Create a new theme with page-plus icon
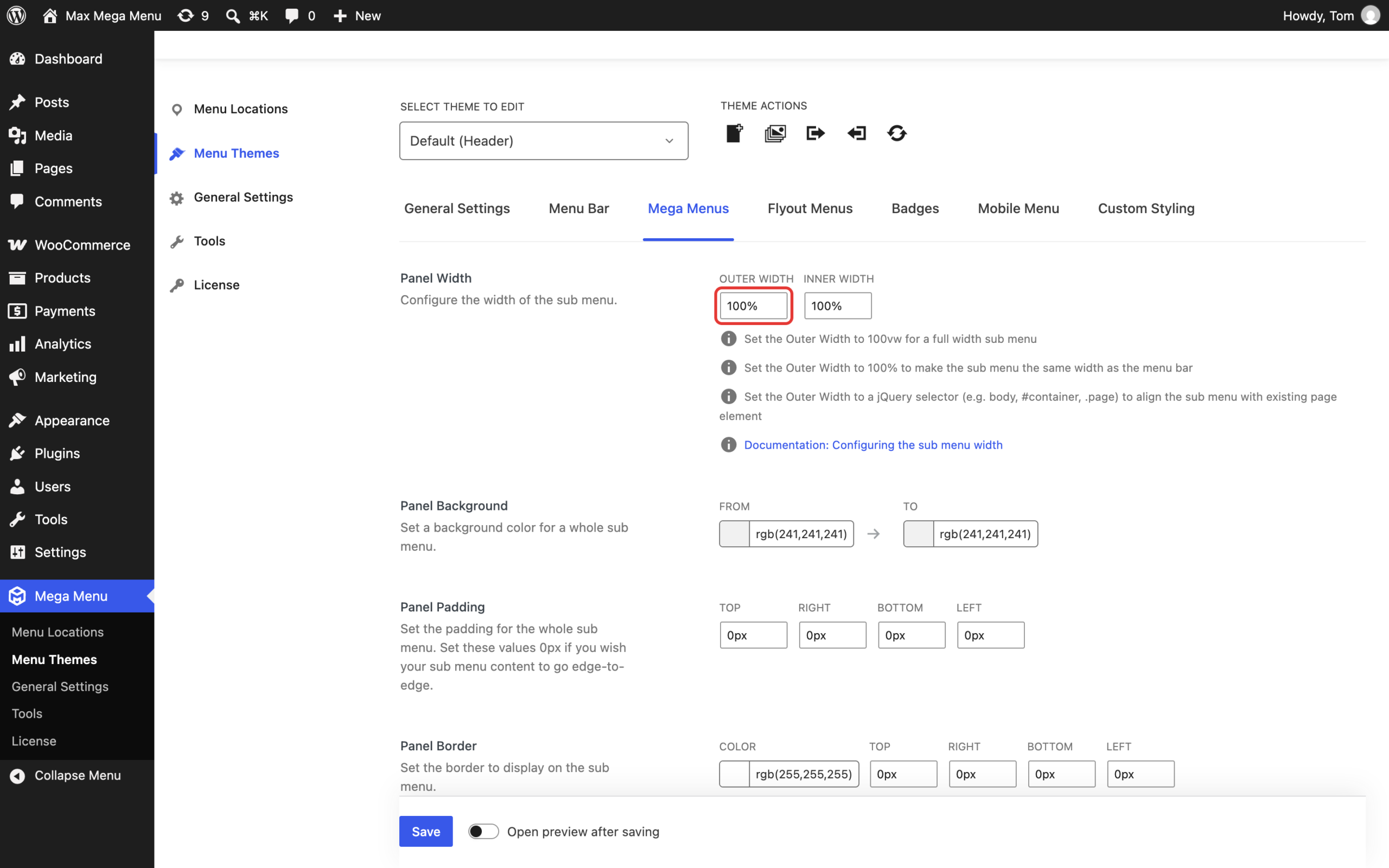1389x868 pixels. click(x=735, y=133)
